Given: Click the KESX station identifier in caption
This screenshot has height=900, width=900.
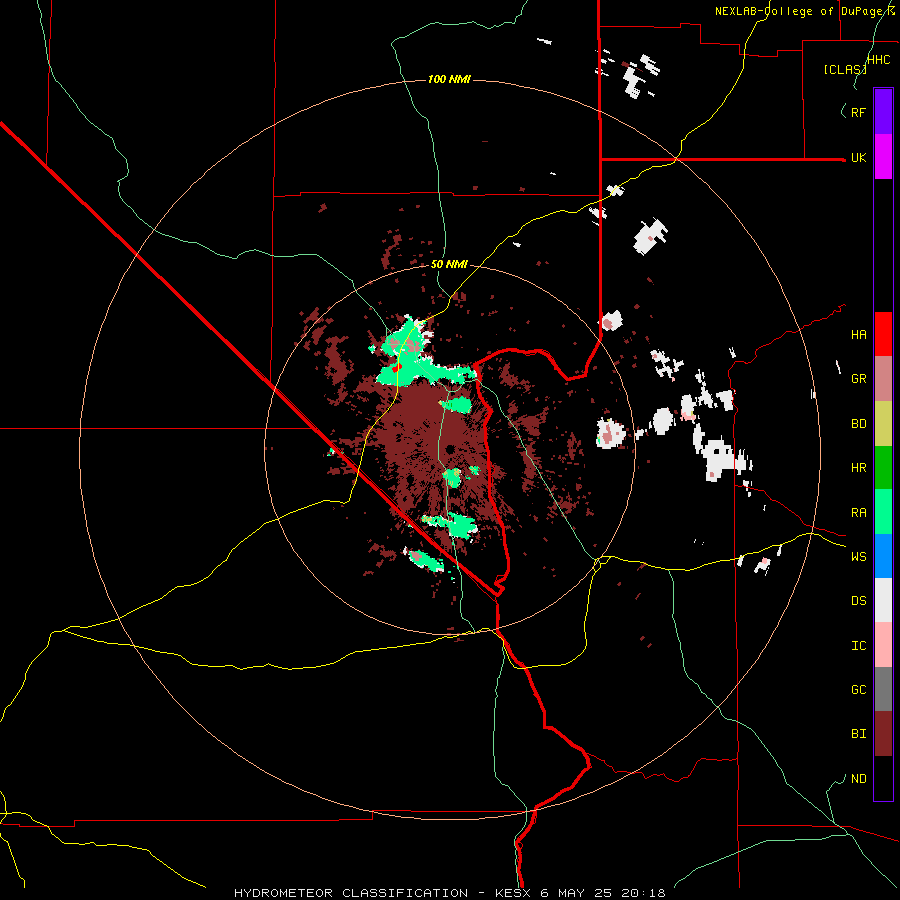Looking at the screenshot, I should pos(514,893).
